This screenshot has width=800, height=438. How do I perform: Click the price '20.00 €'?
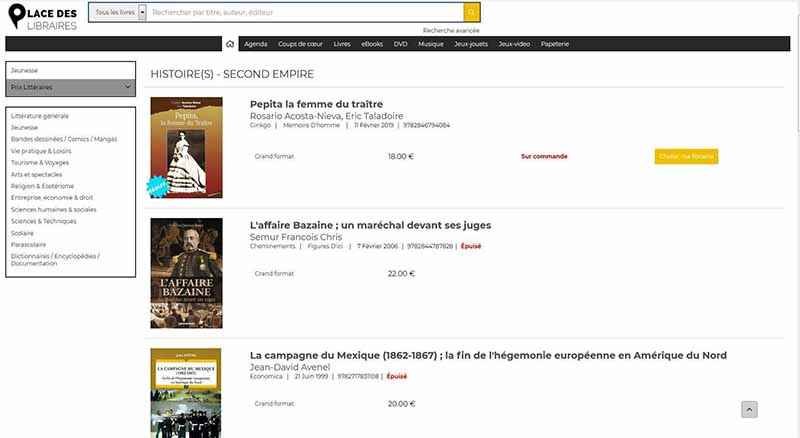(402, 404)
